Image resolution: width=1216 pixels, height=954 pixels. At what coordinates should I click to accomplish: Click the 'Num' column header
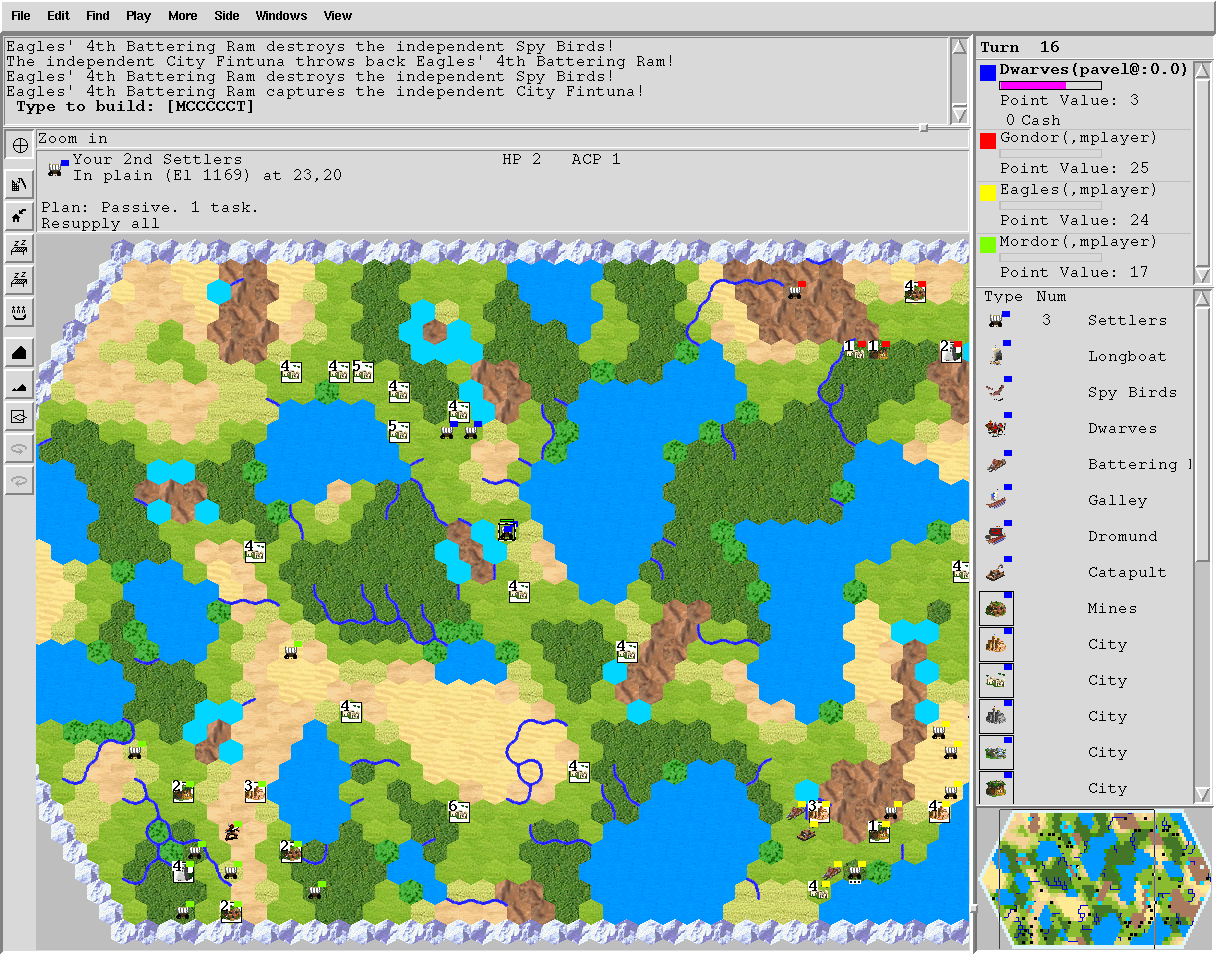[1051, 296]
